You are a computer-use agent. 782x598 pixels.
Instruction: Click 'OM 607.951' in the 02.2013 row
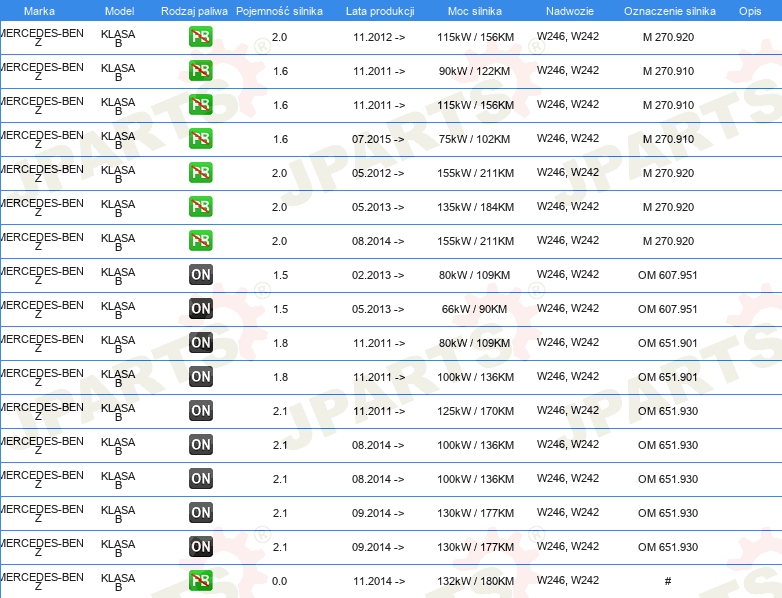[668, 275]
